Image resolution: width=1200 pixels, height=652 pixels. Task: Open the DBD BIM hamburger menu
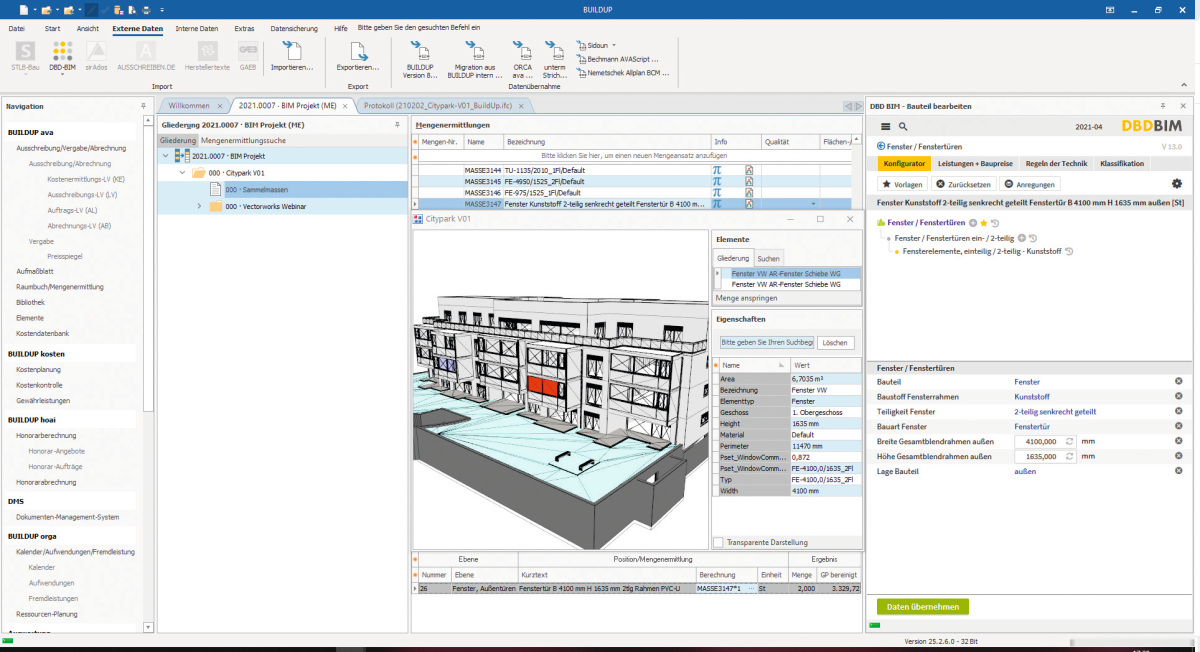pyautogui.click(x=885, y=127)
